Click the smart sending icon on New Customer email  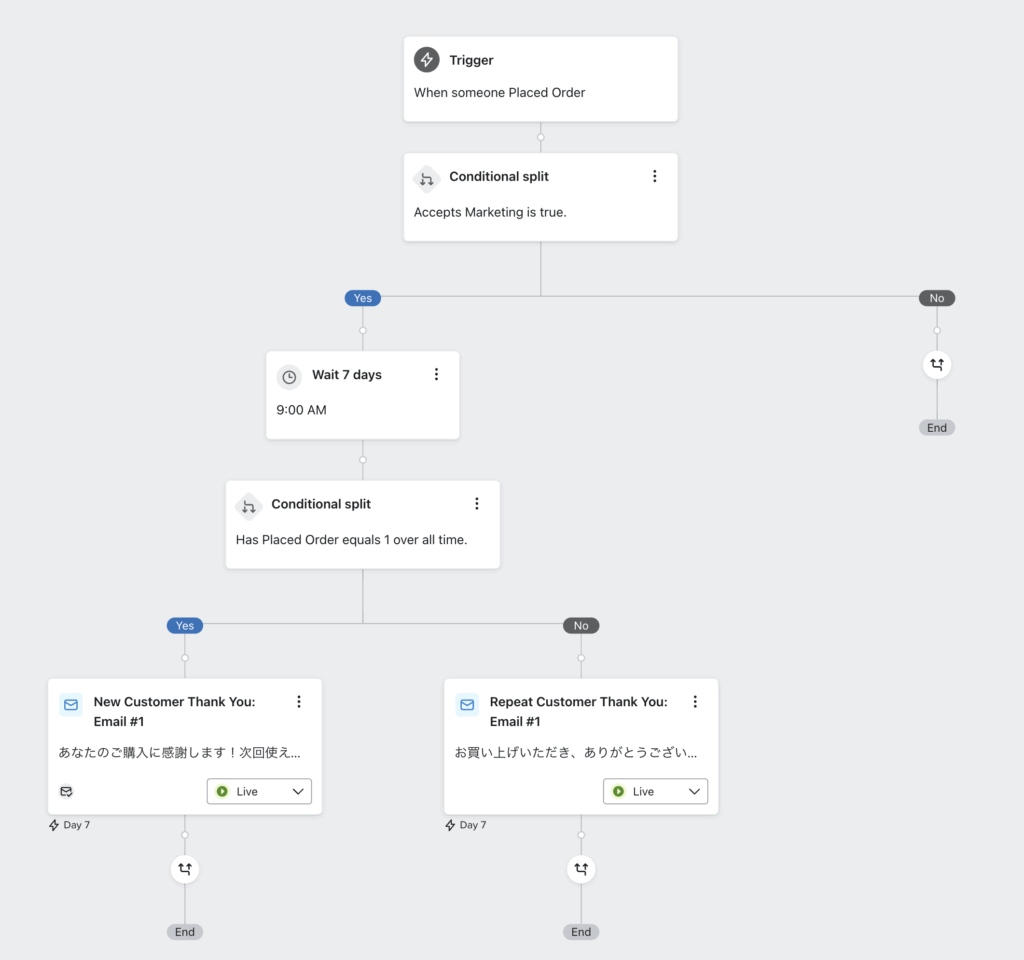pos(66,791)
